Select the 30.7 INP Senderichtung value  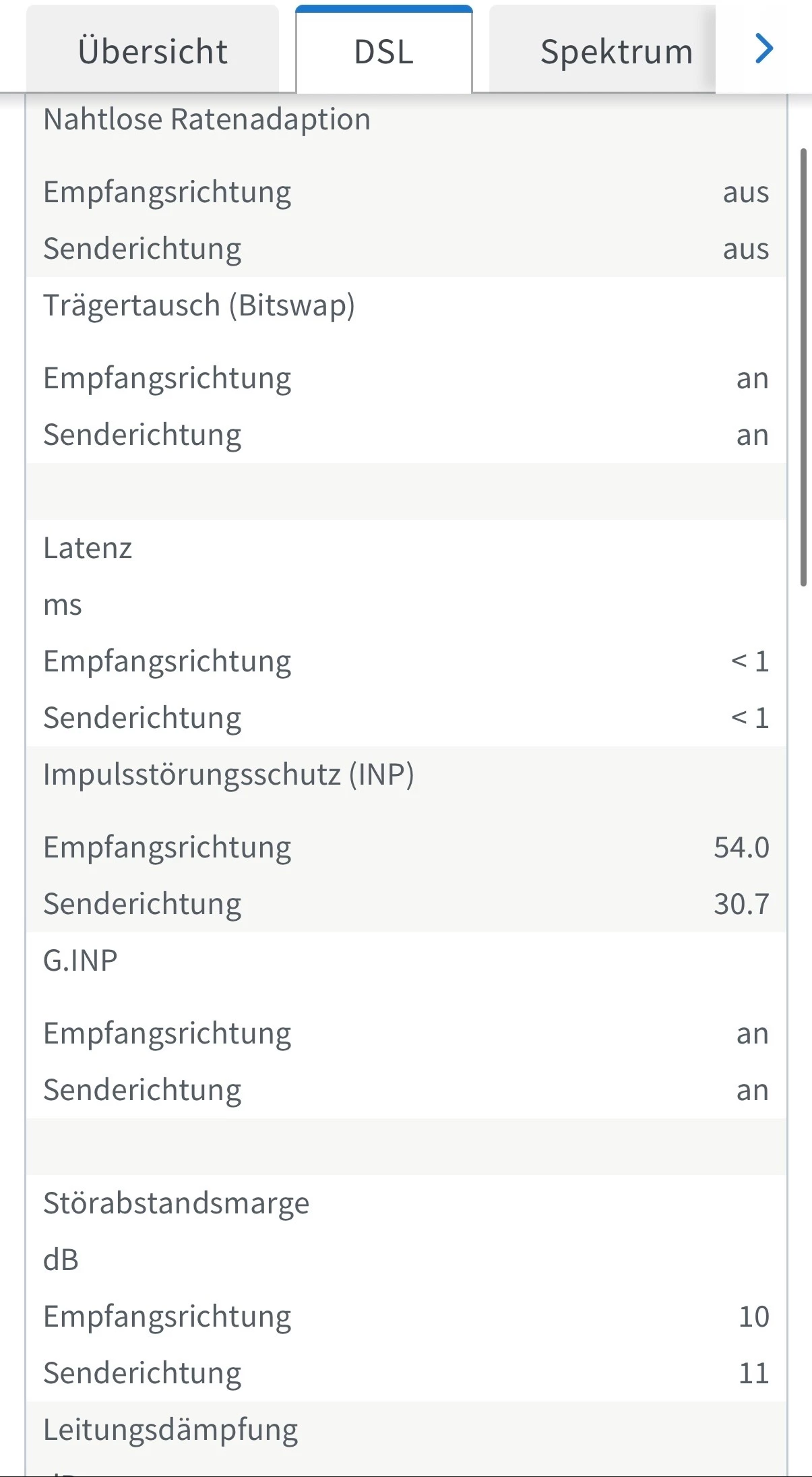coord(741,904)
